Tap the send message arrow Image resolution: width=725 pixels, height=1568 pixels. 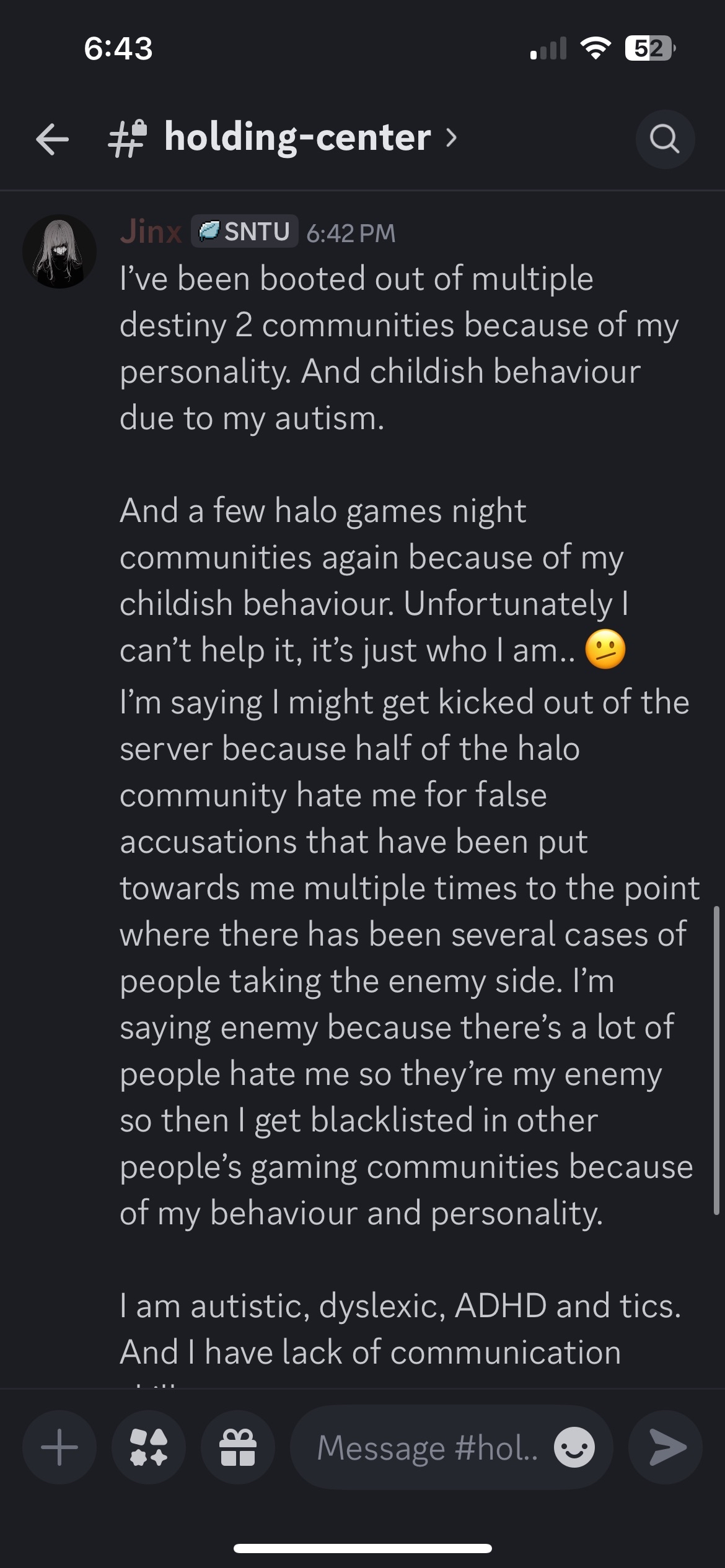666,1447
